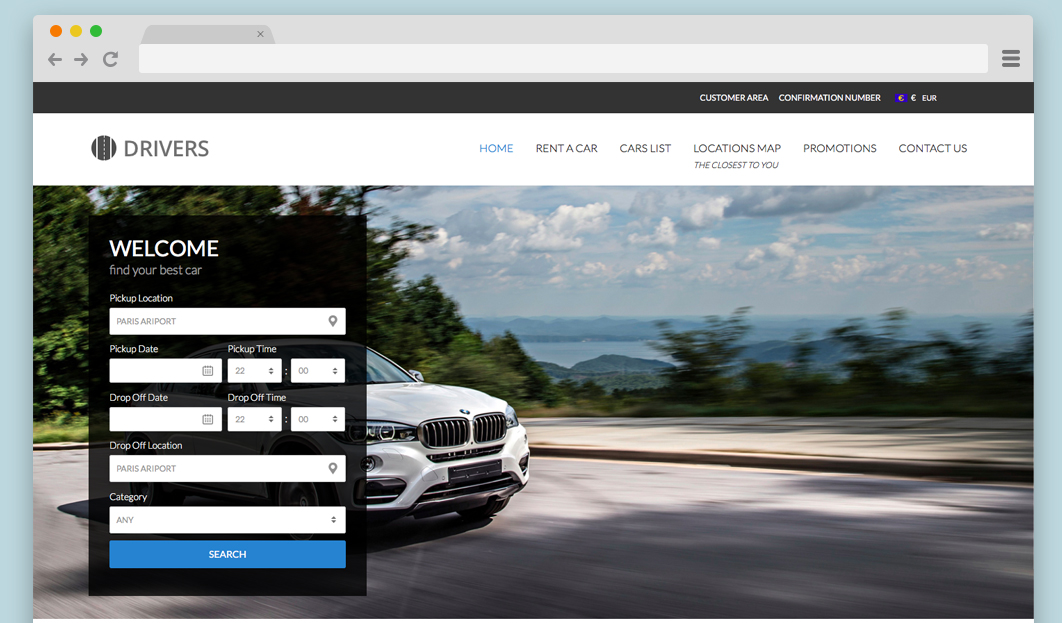Click the browser address bar
The height and width of the screenshot is (623, 1062).
(563, 59)
